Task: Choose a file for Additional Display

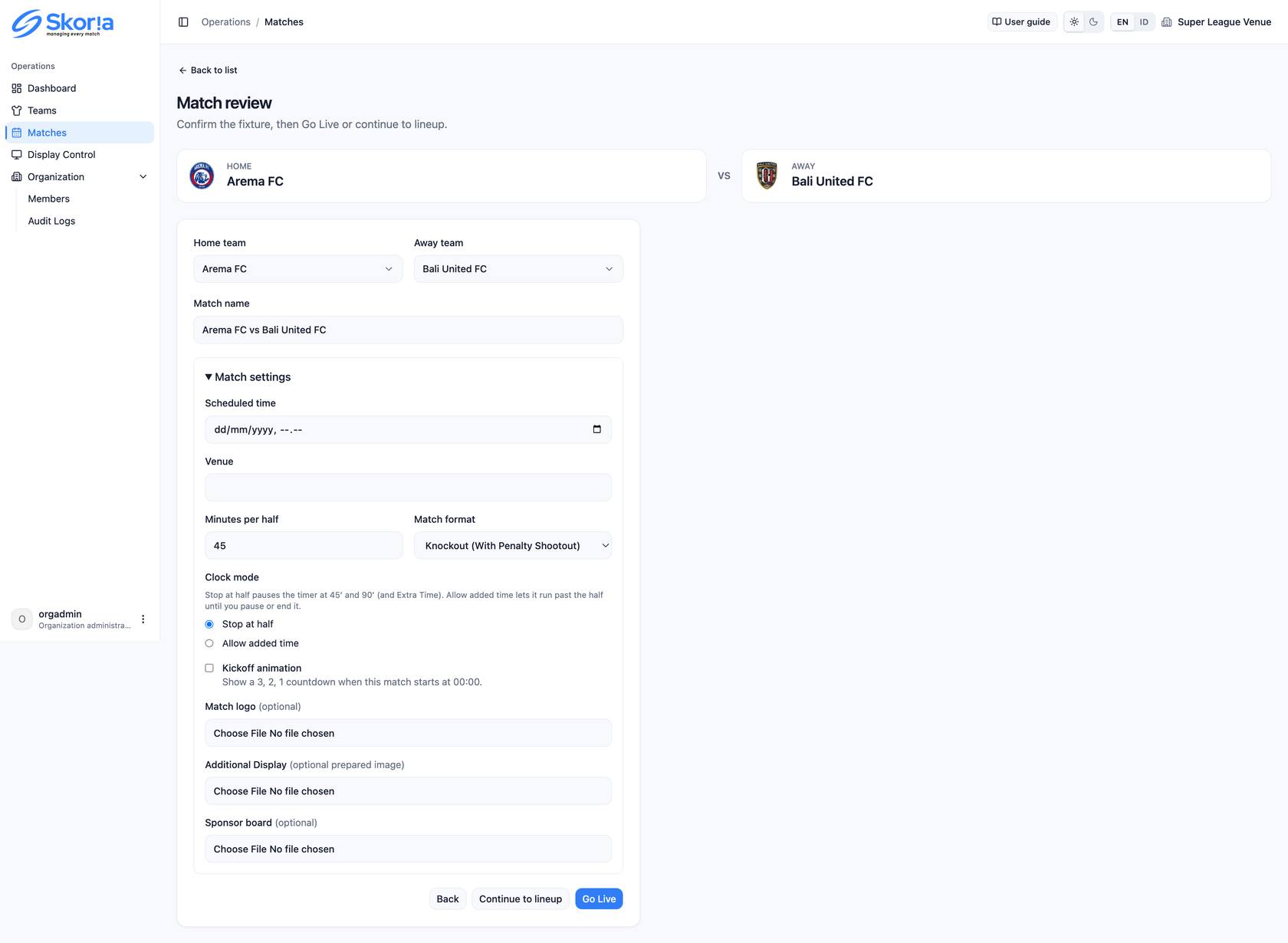Action: 408,791
